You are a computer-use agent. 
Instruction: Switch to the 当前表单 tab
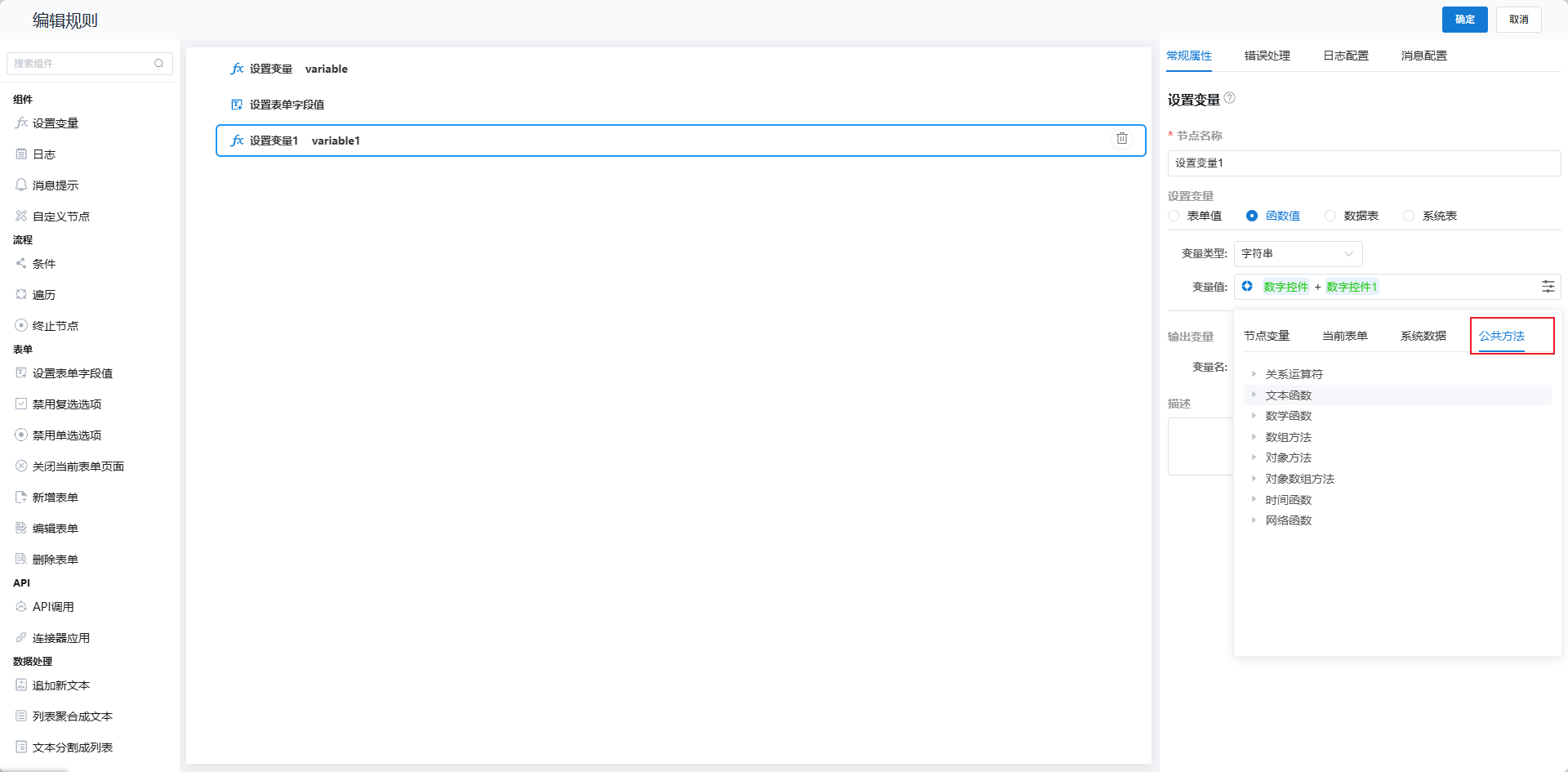click(1344, 336)
